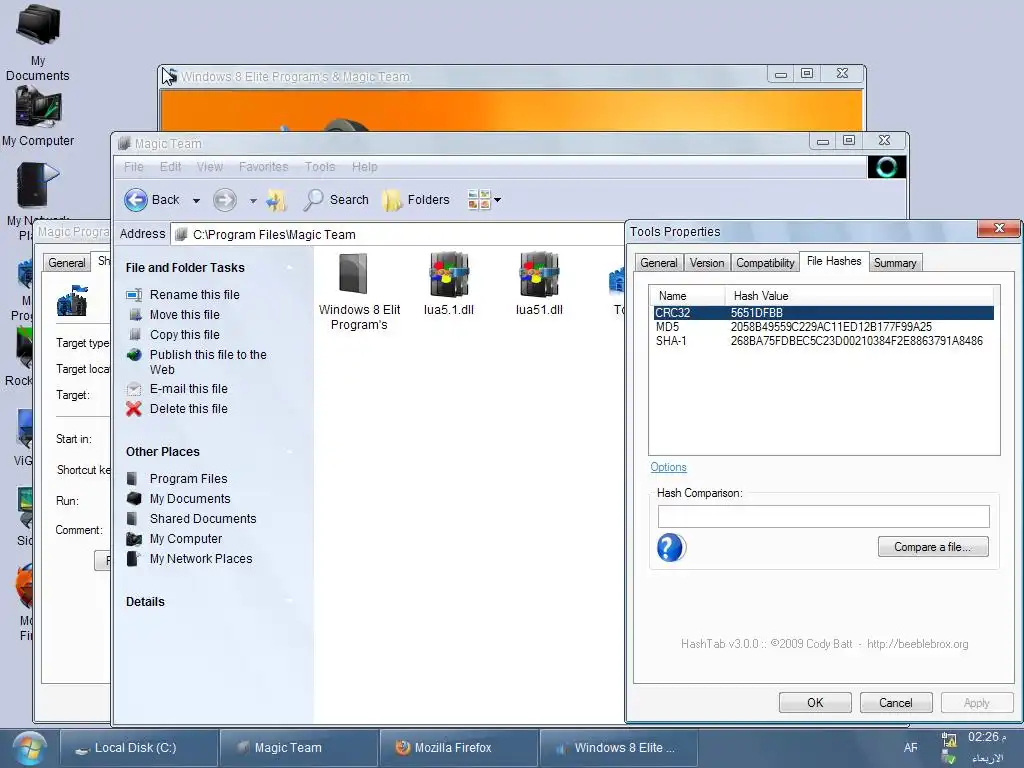Open the HashTab Options link
This screenshot has width=1024, height=768.
coord(668,467)
